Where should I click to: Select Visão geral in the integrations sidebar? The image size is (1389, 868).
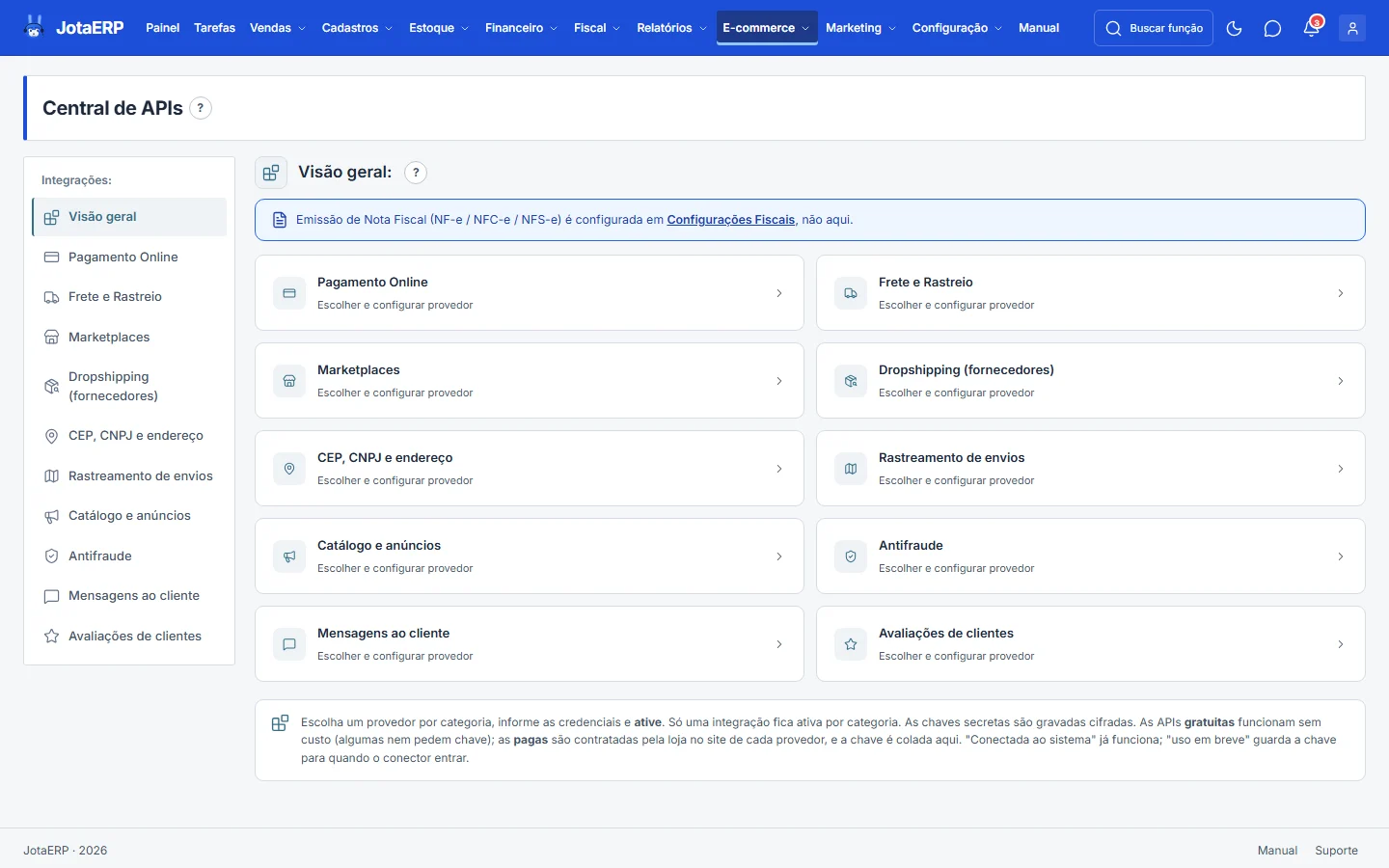coord(129,217)
